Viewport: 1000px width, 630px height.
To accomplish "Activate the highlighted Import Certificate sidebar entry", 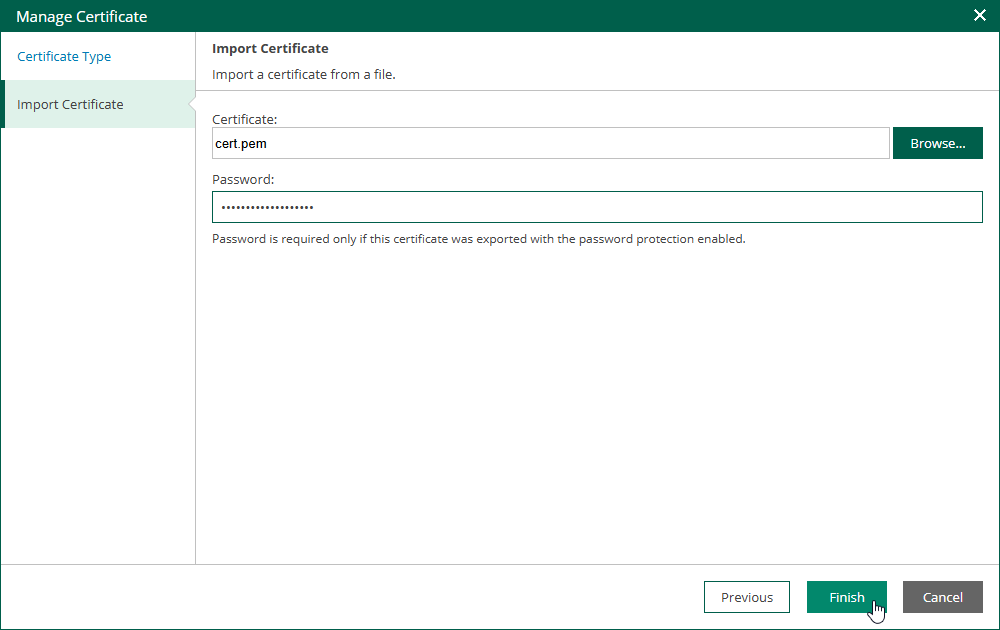I will [69, 104].
